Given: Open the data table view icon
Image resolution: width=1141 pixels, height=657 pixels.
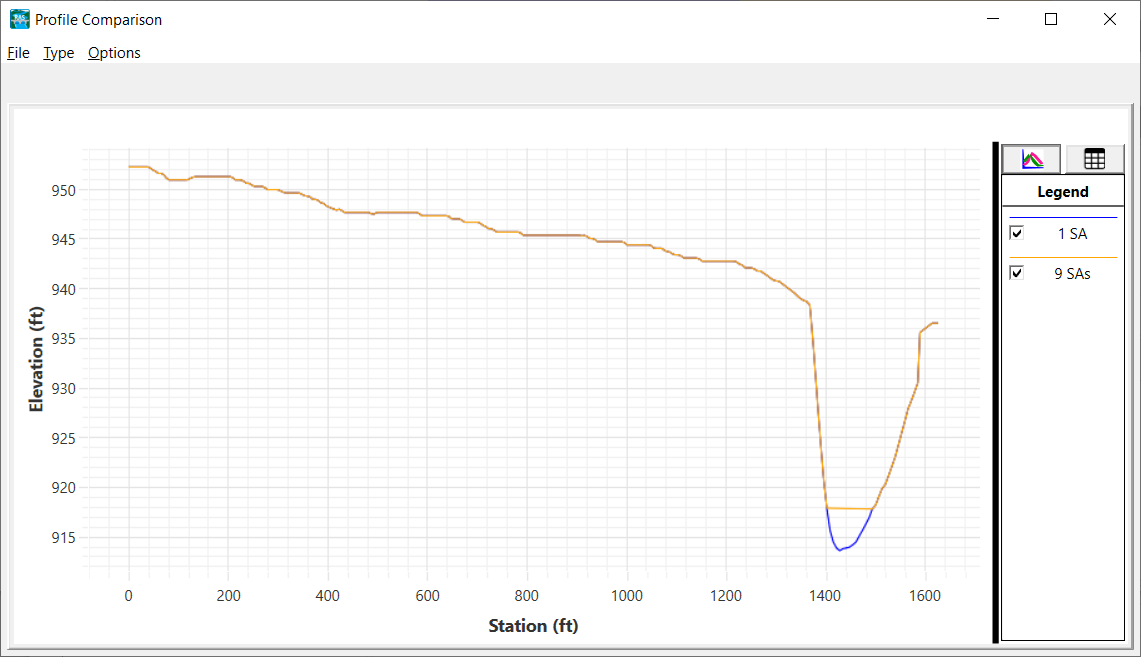Looking at the screenshot, I should 1094,159.
